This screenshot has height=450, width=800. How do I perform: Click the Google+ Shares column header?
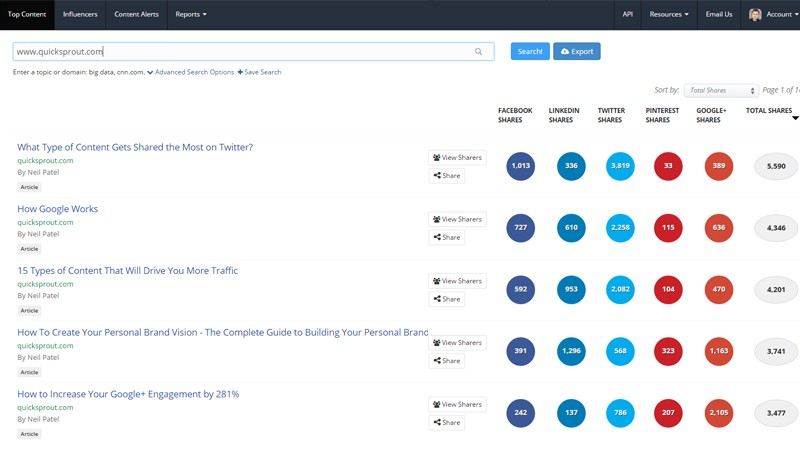711,115
